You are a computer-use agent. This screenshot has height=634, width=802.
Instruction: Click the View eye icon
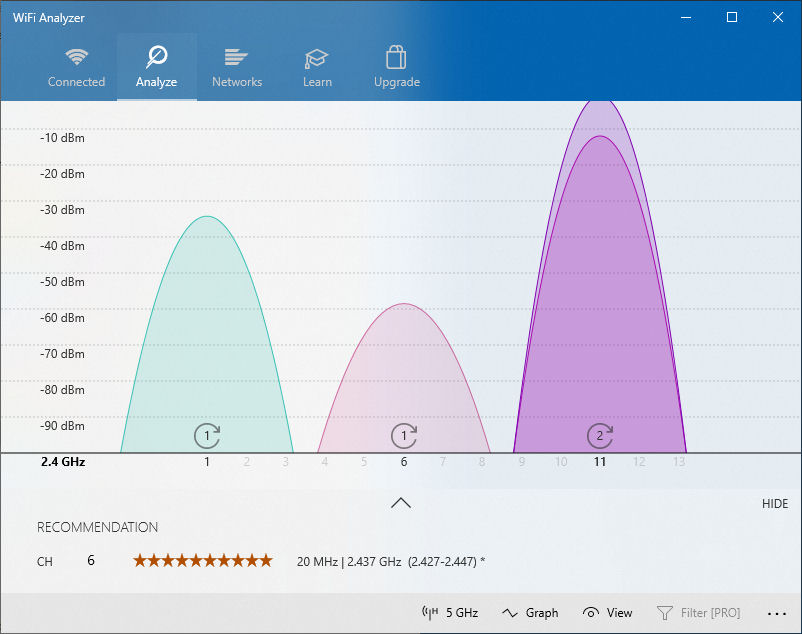pos(589,612)
